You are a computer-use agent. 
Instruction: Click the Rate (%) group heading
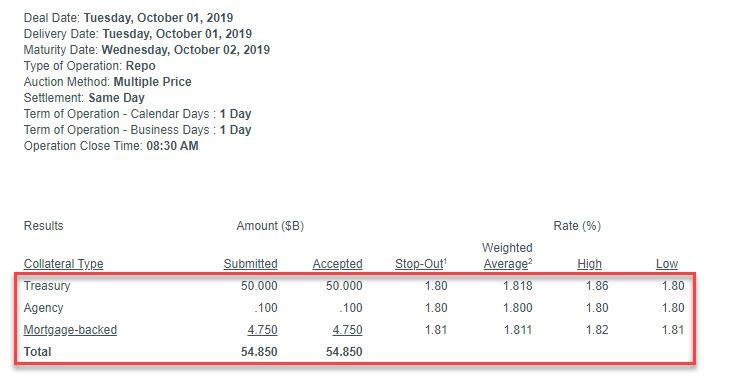point(577,226)
